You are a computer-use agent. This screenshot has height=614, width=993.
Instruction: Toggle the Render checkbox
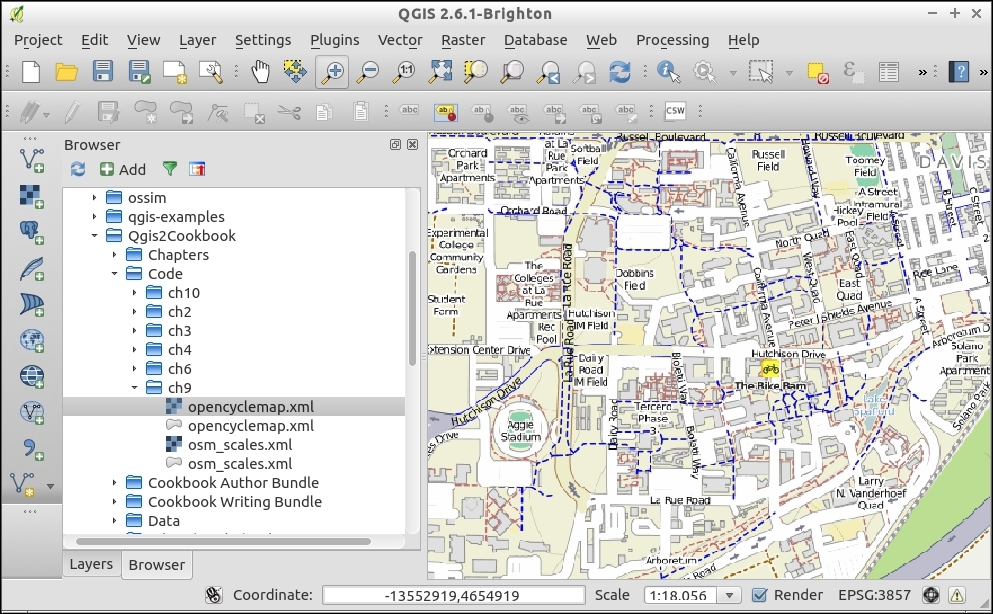point(759,595)
